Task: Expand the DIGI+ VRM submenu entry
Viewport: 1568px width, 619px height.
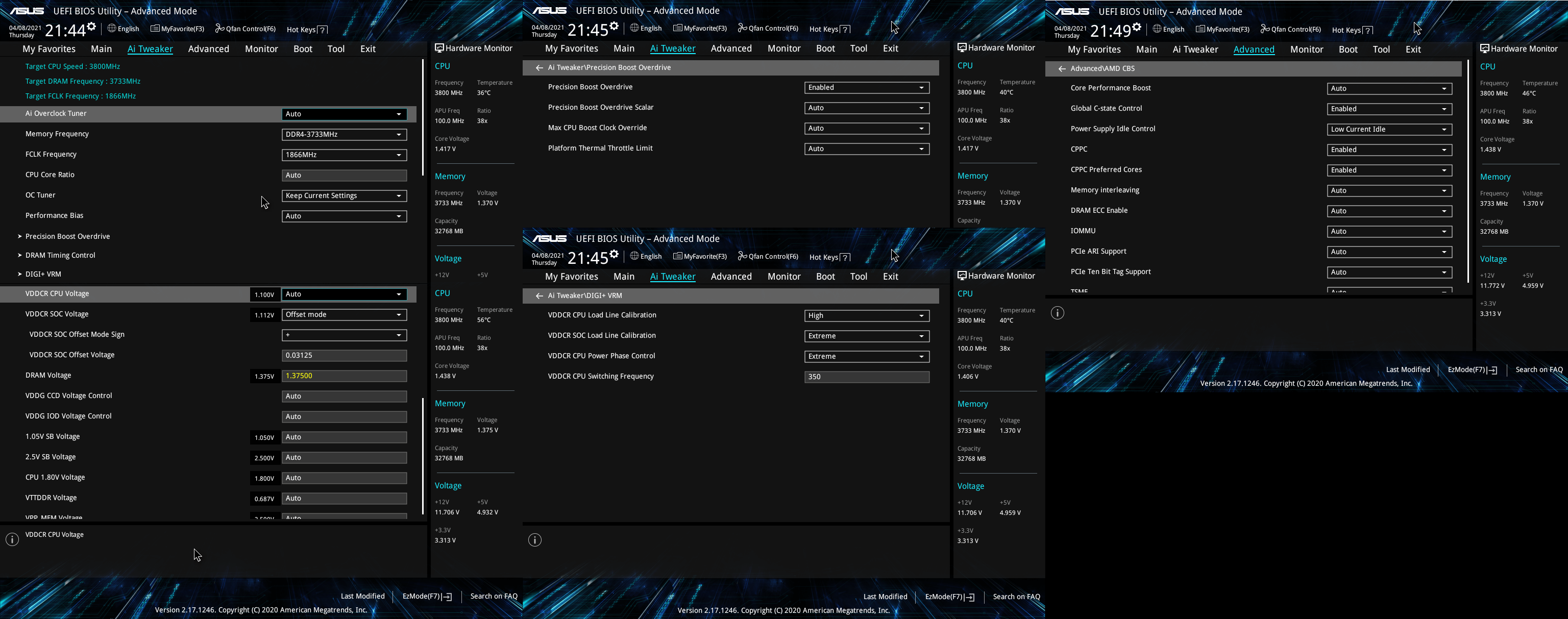Action: click(x=43, y=274)
